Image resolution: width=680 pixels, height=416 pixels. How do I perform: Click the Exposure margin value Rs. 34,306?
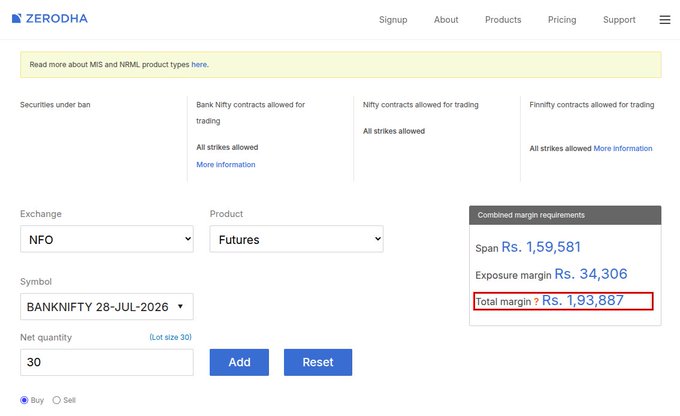coord(591,274)
